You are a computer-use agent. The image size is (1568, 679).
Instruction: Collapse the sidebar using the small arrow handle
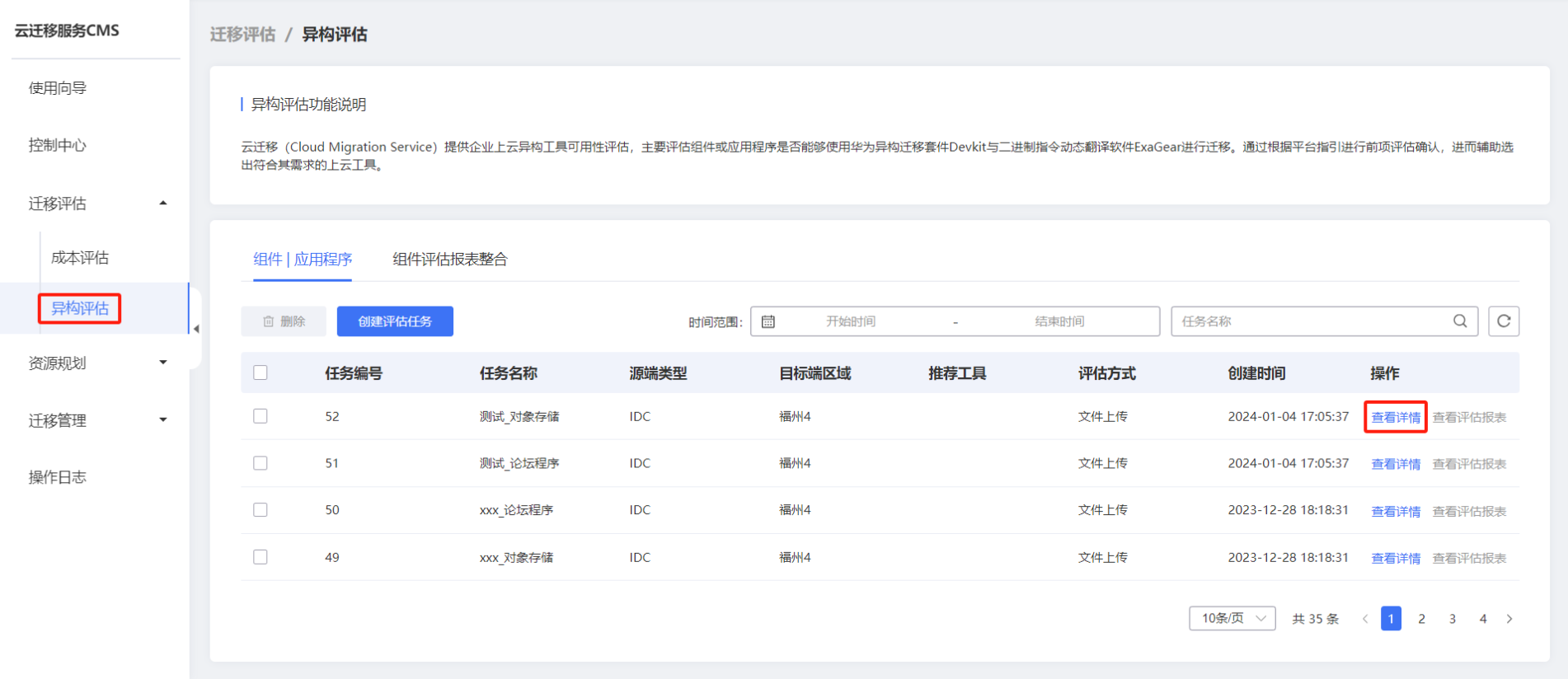point(196,329)
